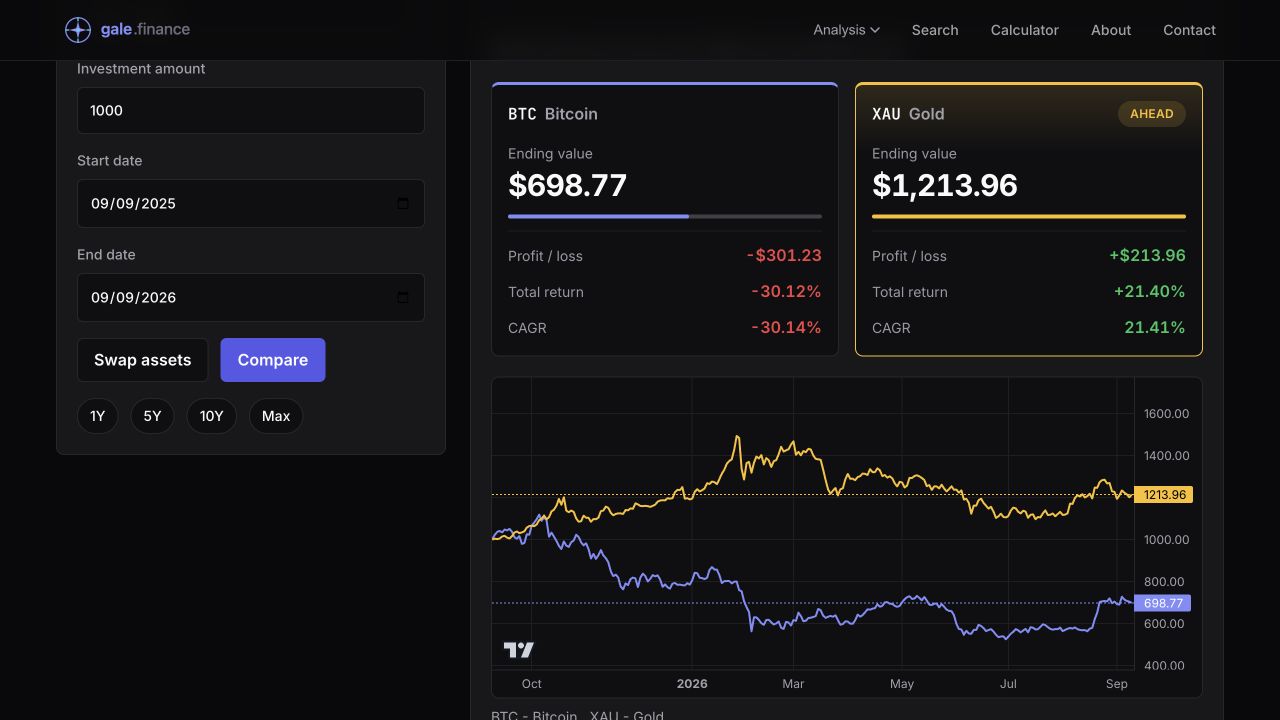Screen dimensions: 1280x720
Task: Click Bitcoin profit/loss value -$301.23
Action: (x=784, y=255)
